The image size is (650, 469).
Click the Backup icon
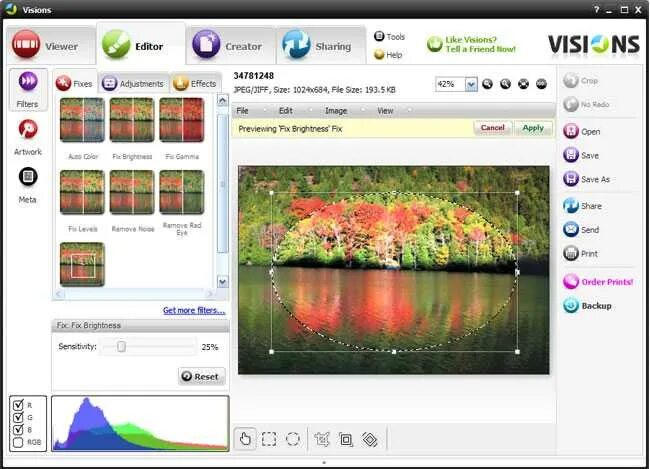point(571,306)
